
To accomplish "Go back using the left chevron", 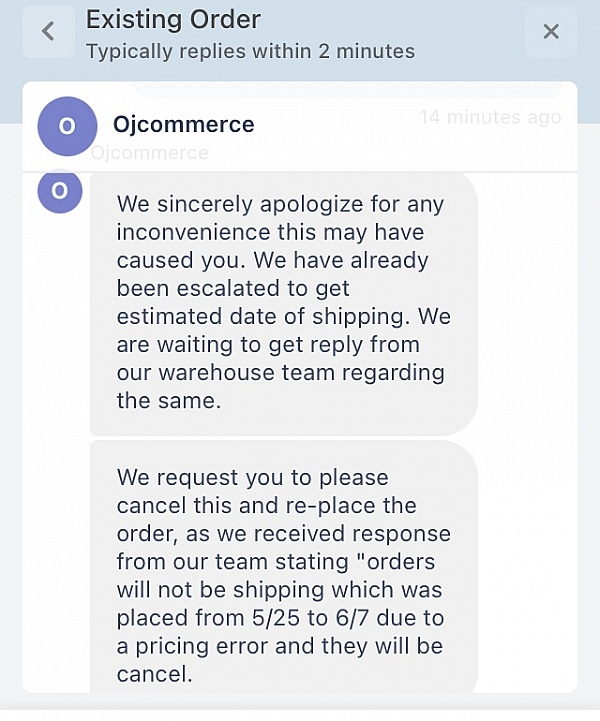I will coord(48,32).
